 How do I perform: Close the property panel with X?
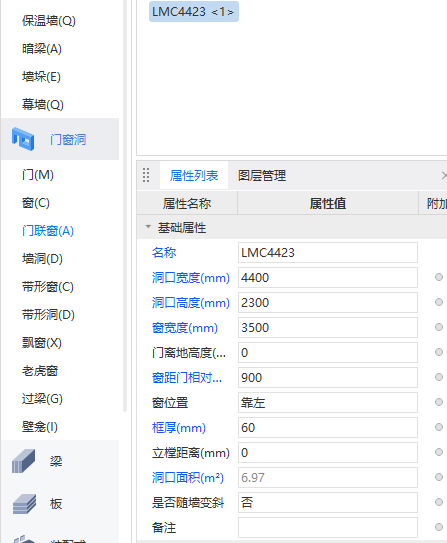[444, 176]
